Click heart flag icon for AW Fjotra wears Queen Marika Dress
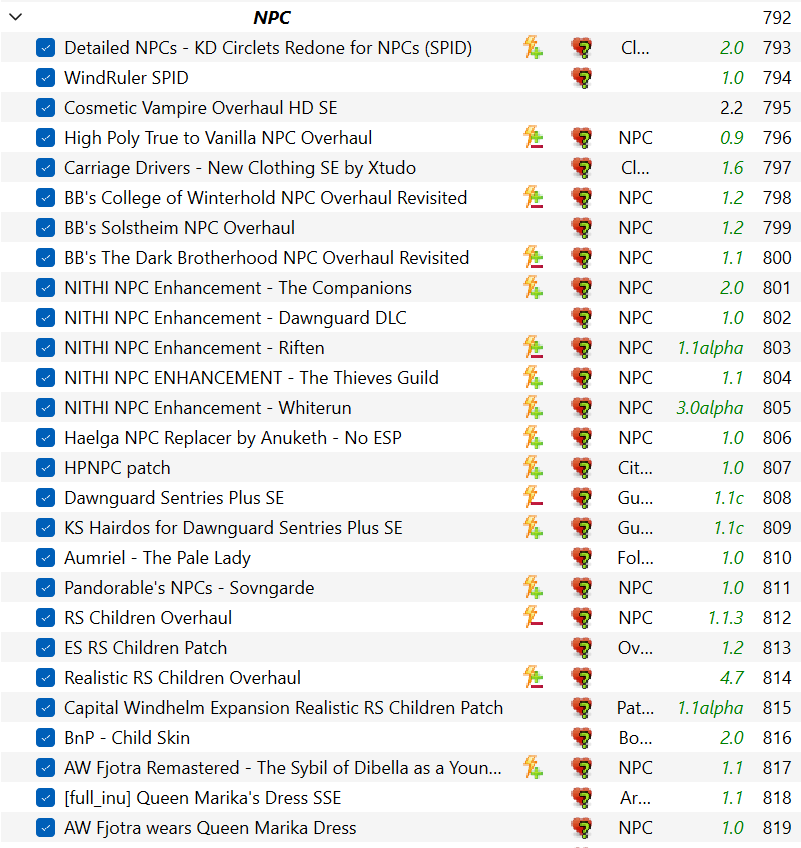801x848 pixels. 582,828
